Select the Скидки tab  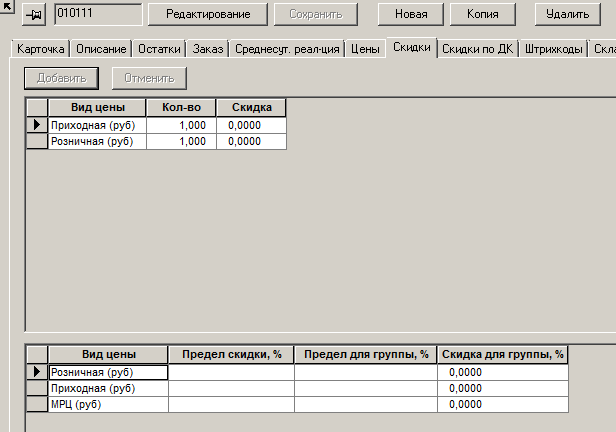[x=412, y=48]
